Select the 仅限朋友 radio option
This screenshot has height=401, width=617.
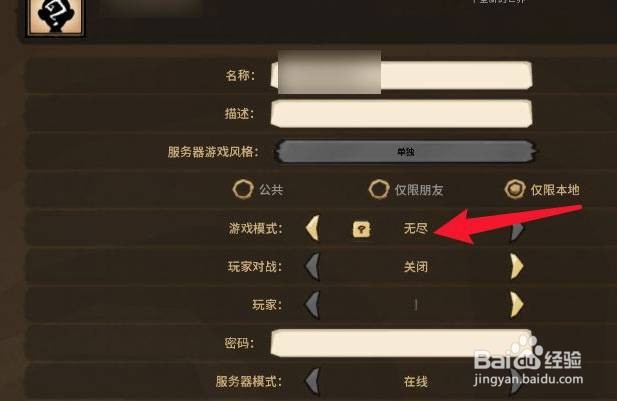tap(379, 189)
